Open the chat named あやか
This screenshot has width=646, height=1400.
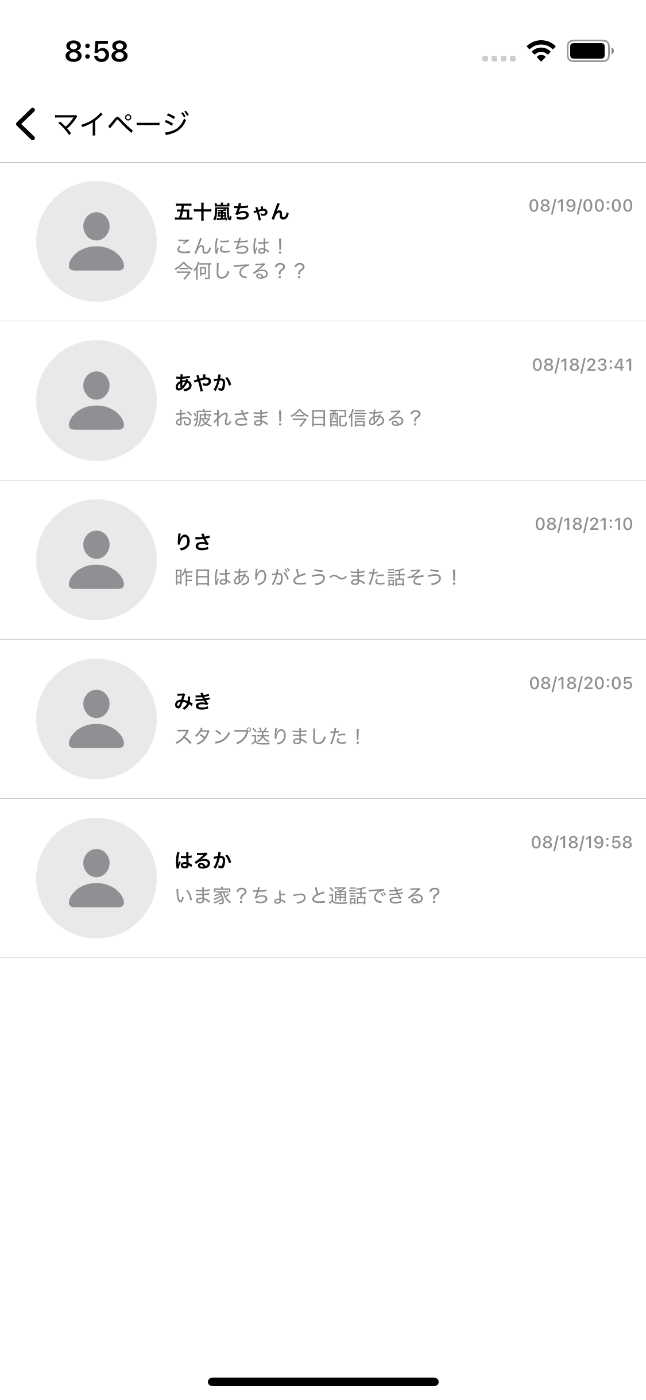tap(203, 382)
